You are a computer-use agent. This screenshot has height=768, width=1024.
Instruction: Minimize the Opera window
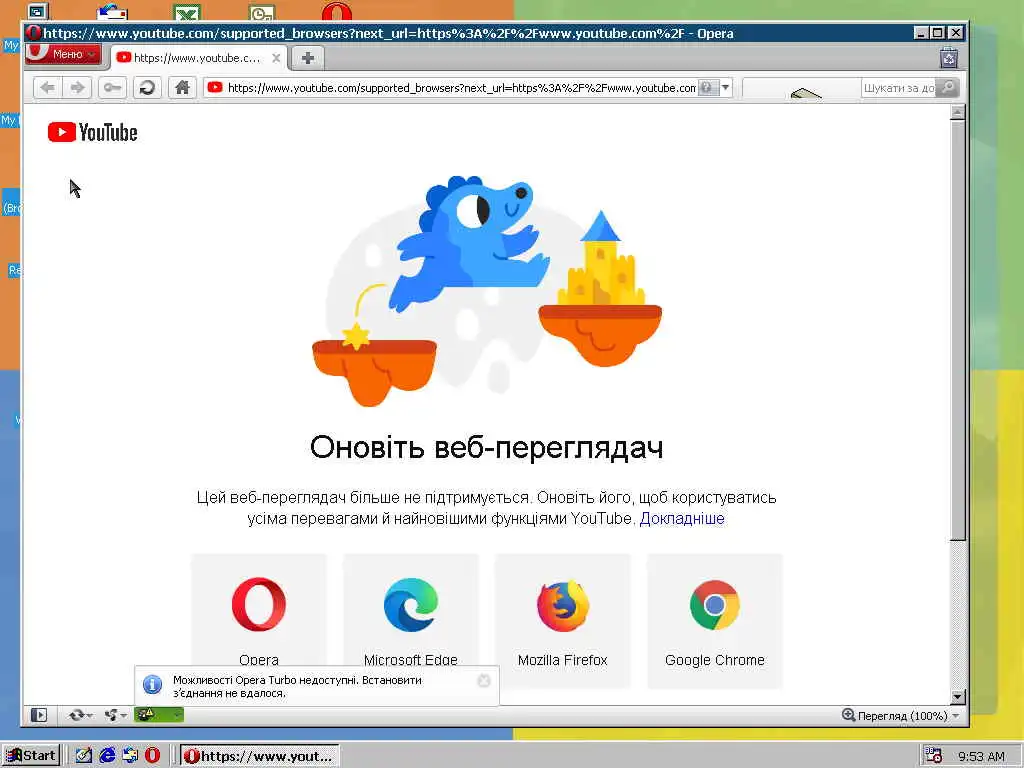coord(921,33)
